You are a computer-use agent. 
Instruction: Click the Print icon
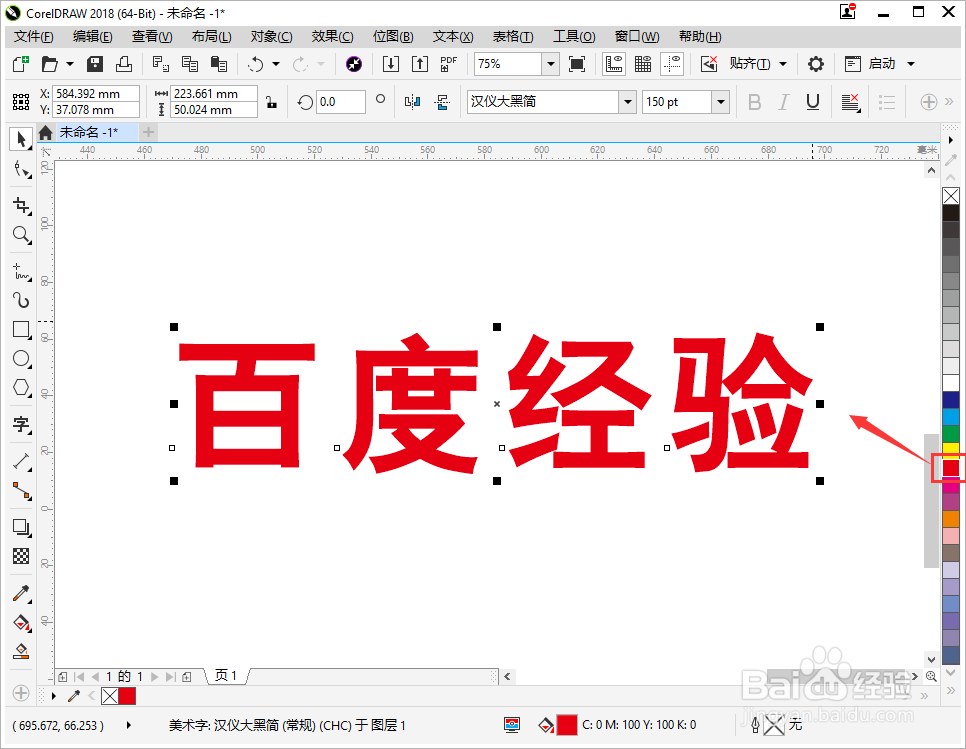(124, 63)
